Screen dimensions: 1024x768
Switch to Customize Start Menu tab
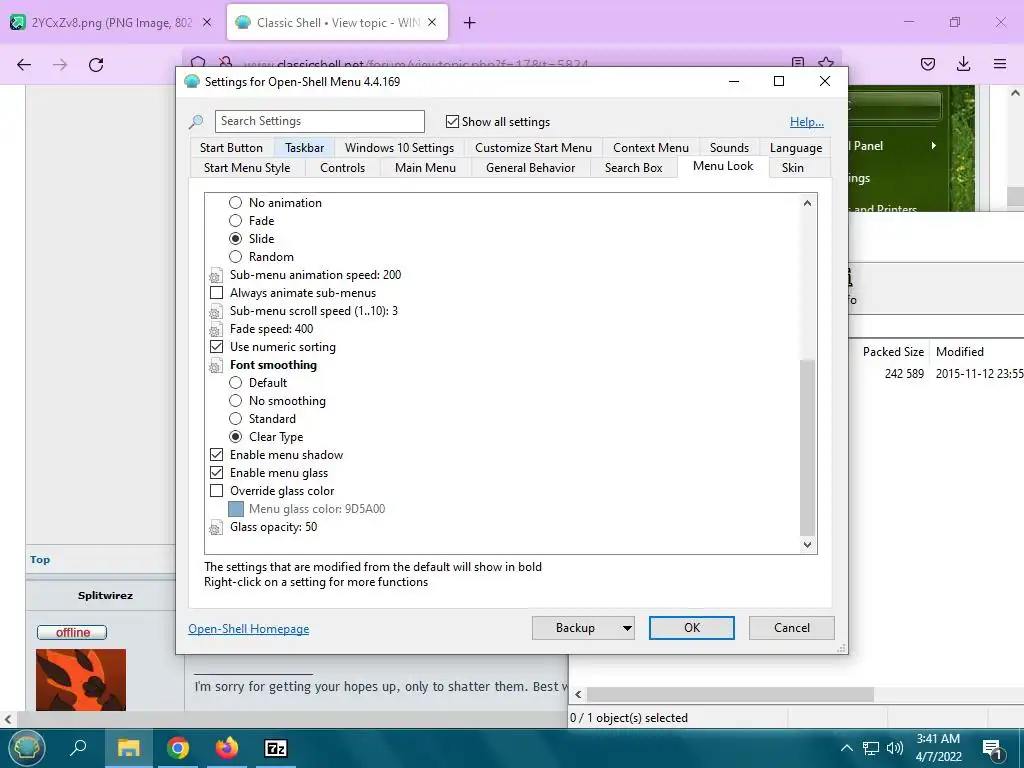[534, 148]
